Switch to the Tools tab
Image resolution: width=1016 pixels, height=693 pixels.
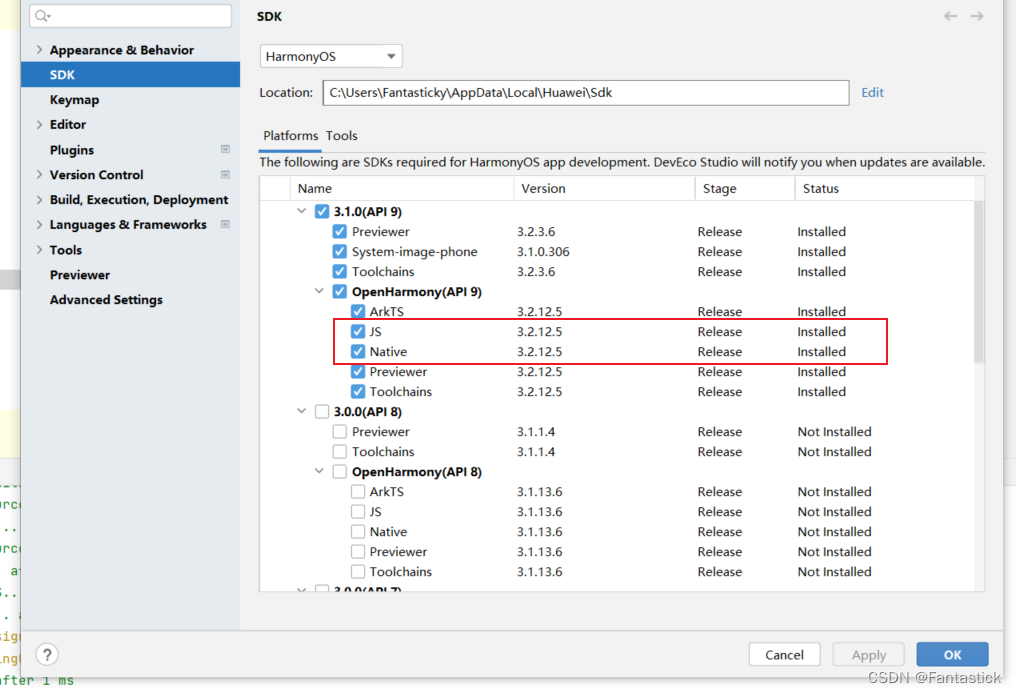point(341,136)
